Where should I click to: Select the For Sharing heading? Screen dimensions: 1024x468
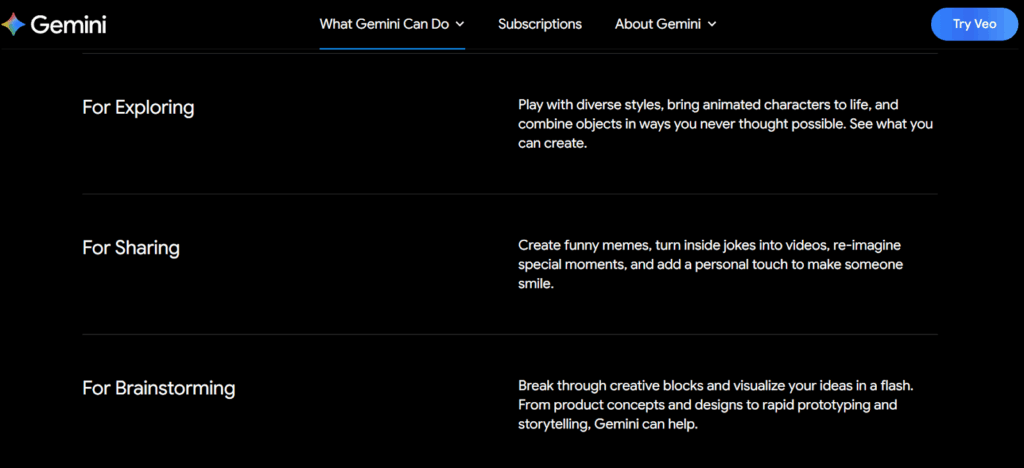pyautogui.click(x=131, y=247)
